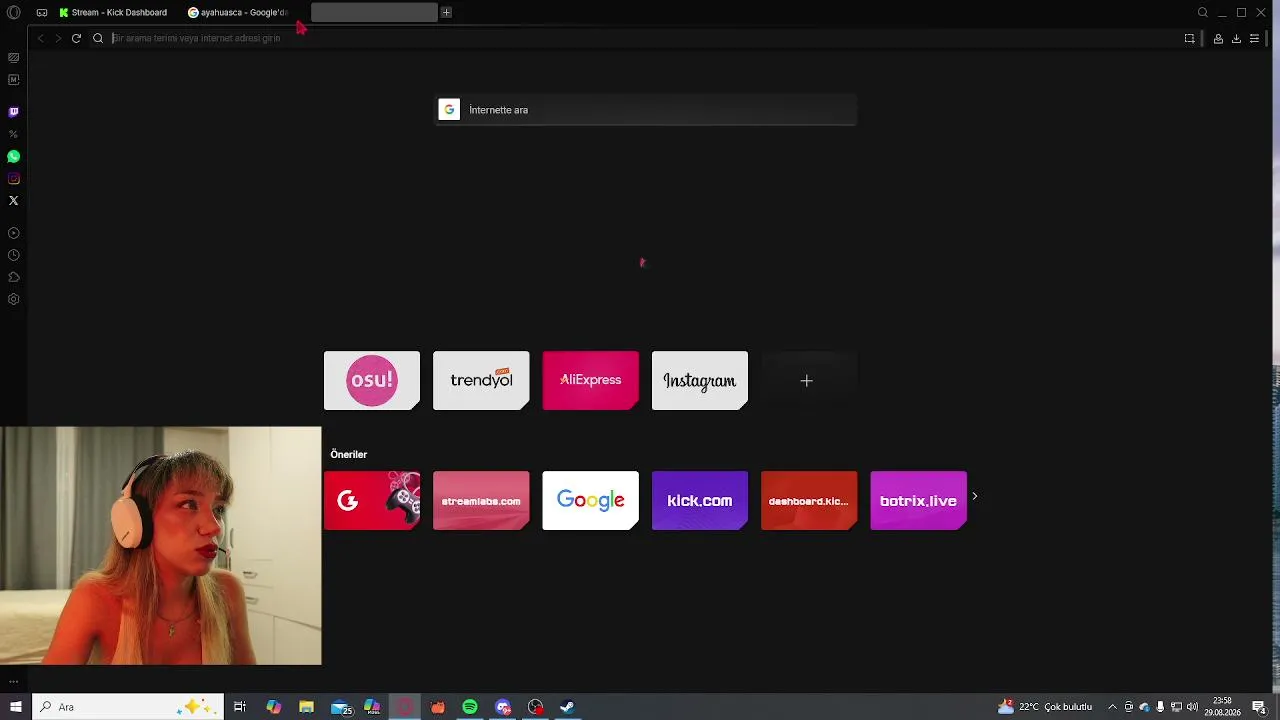Viewport: 1280px width, 720px height.
Task: Open kick.com suggestion tile
Action: [x=700, y=500]
